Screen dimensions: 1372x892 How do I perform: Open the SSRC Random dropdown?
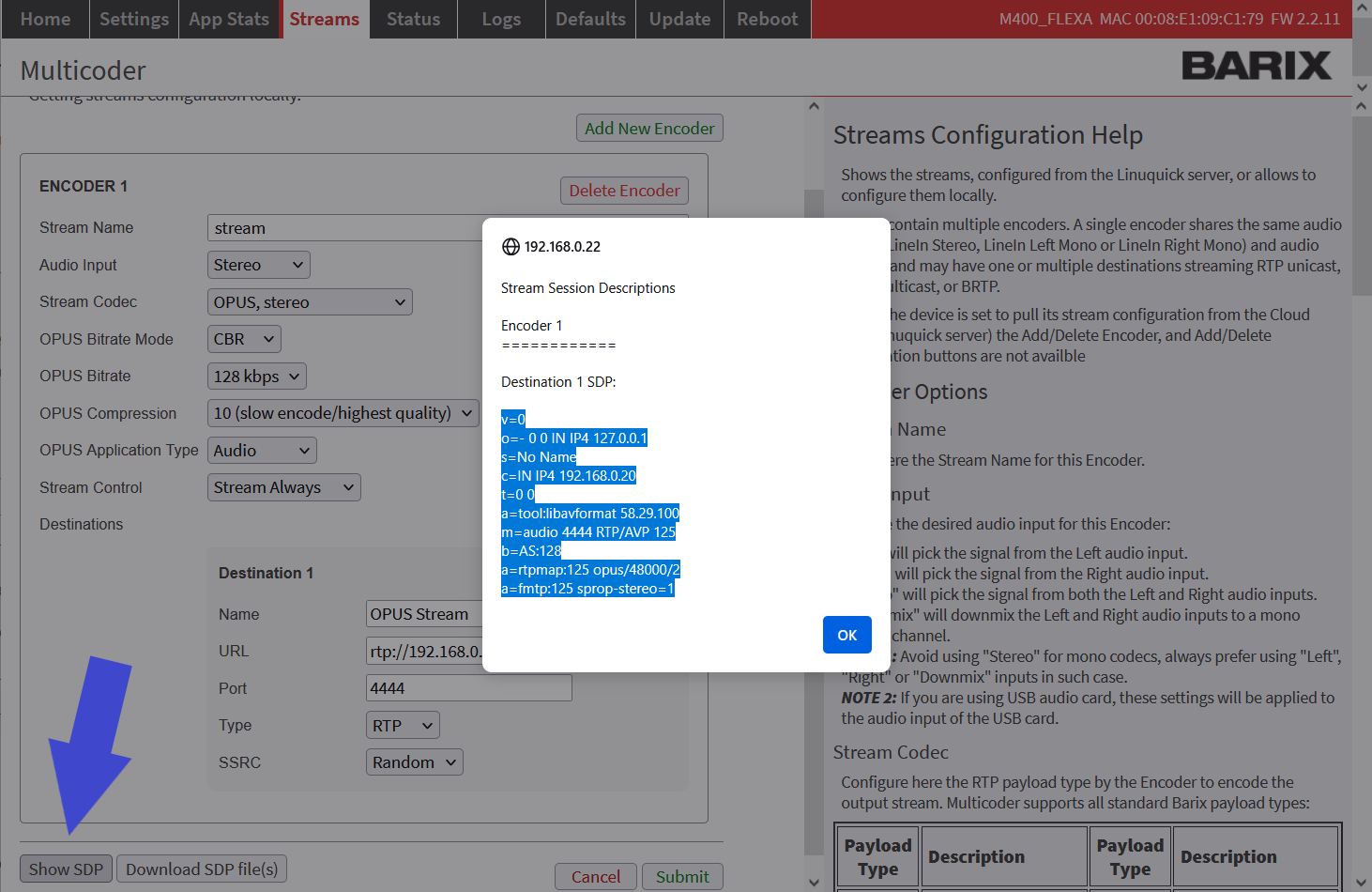pyautogui.click(x=414, y=762)
